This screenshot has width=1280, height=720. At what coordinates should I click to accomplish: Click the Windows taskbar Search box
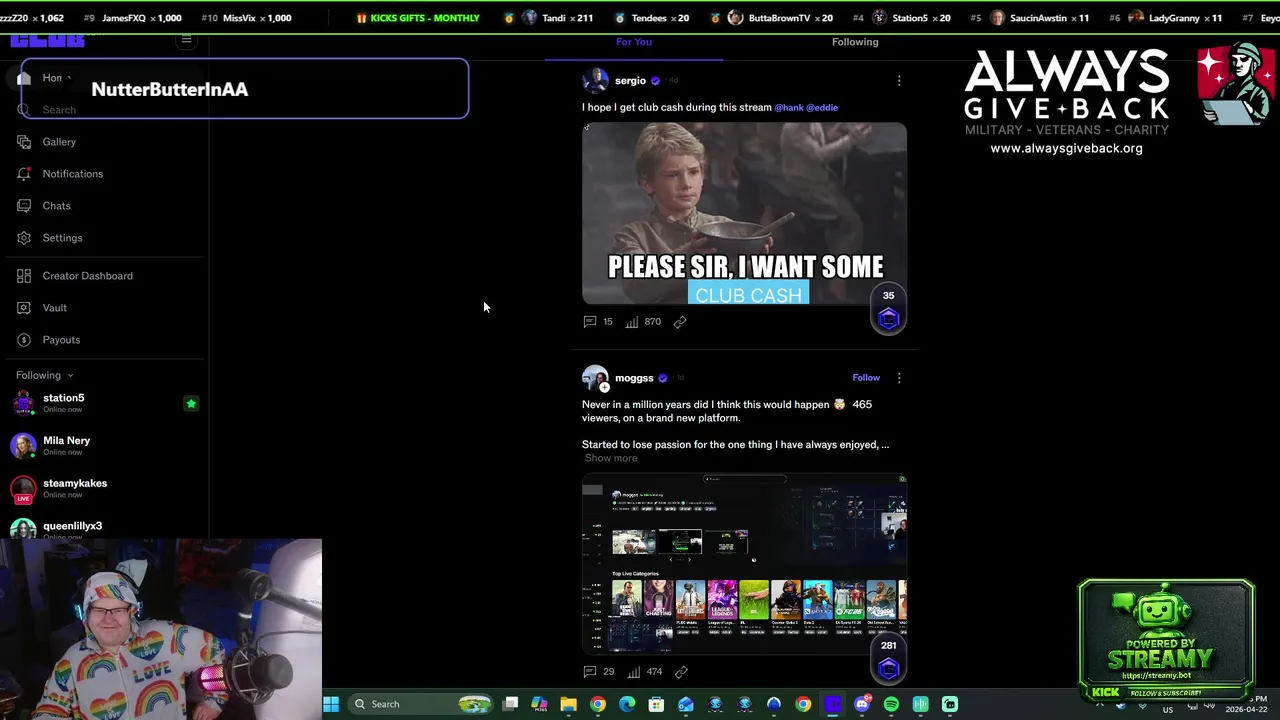tap(422, 704)
